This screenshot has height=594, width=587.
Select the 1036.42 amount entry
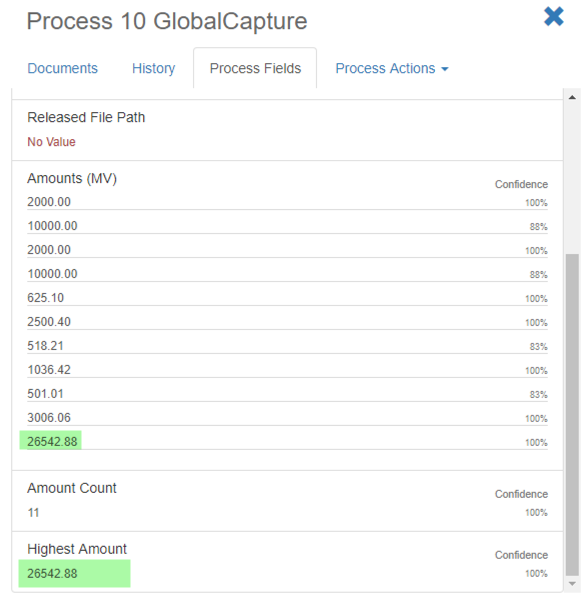[287, 370]
